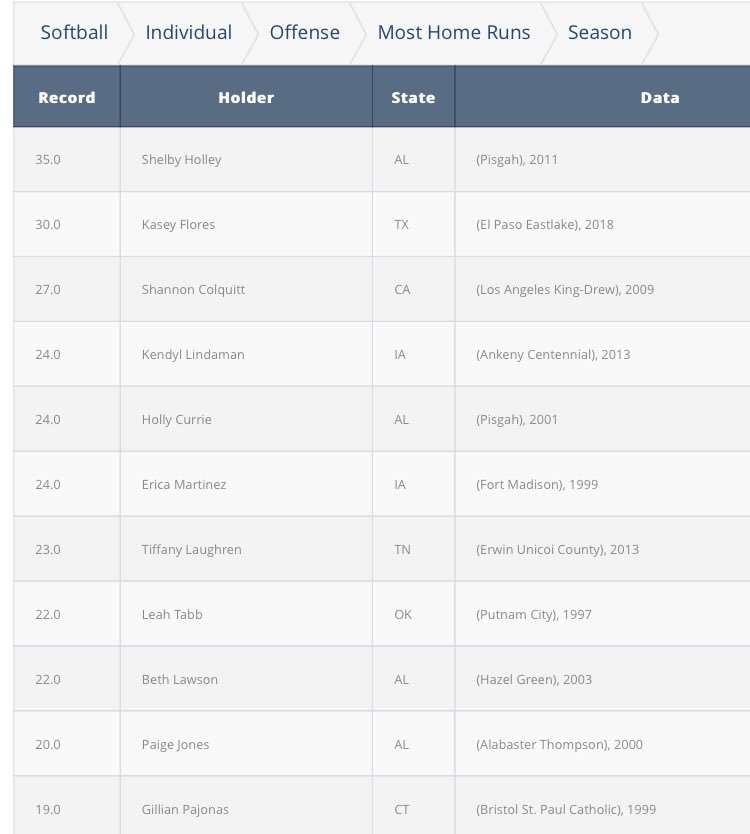Open the Individual breadcrumb
Viewport: 750px width, 834px height.
pos(188,32)
